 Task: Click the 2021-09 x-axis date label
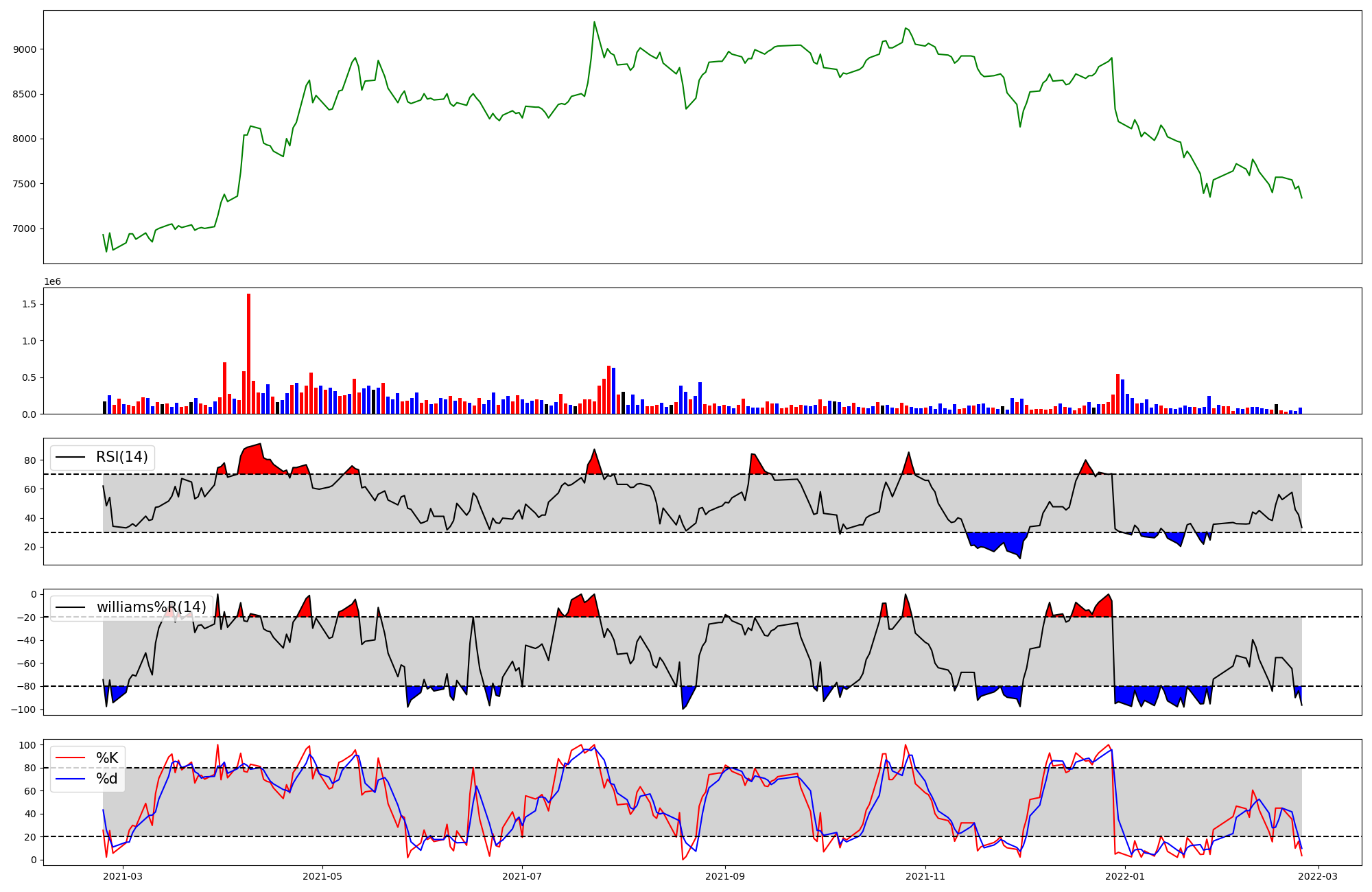(726, 876)
